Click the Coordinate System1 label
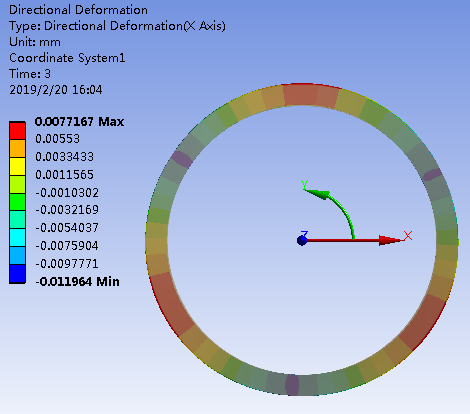 (x=67, y=58)
